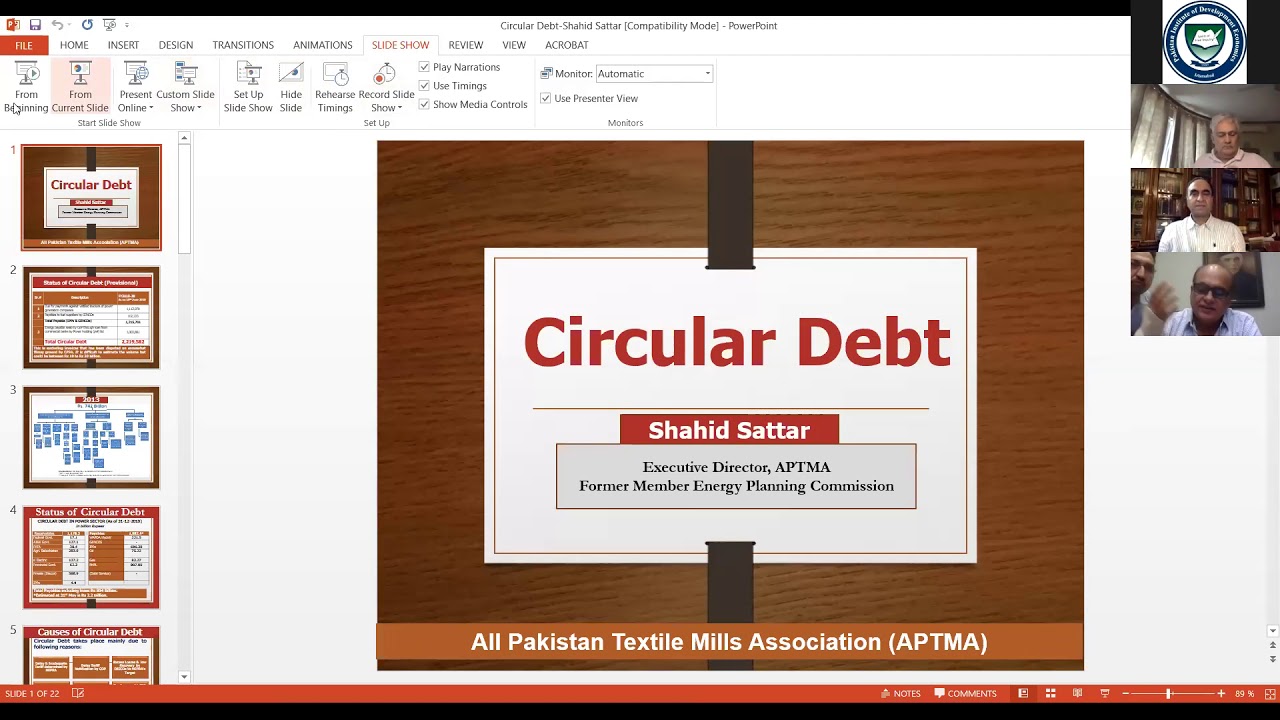Switch to the HOME tab
The image size is (1280, 720).
pyautogui.click(x=74, y=45)
